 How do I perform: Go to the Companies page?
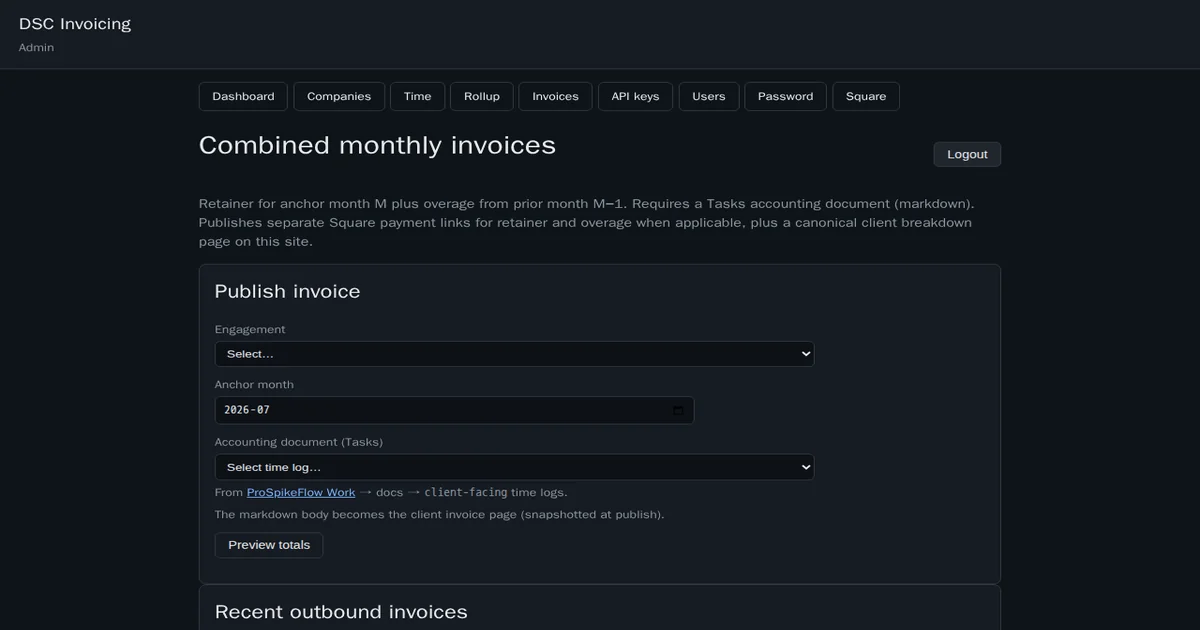[339, 96]
